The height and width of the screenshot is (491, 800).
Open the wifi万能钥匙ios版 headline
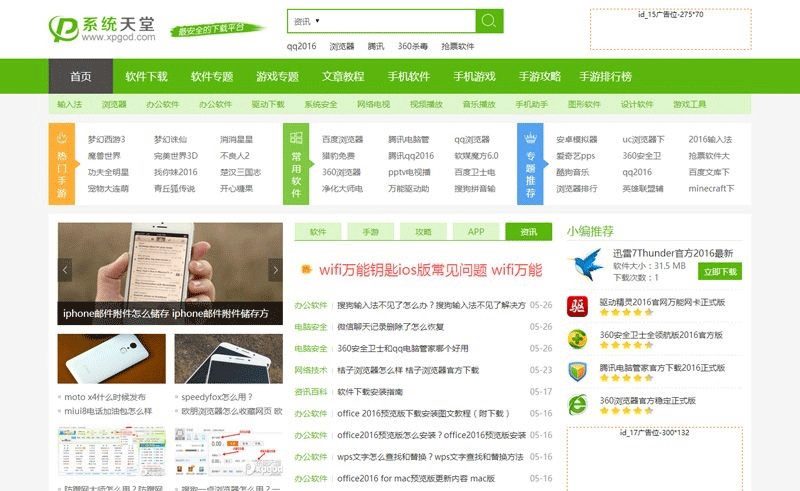(430, 270)
